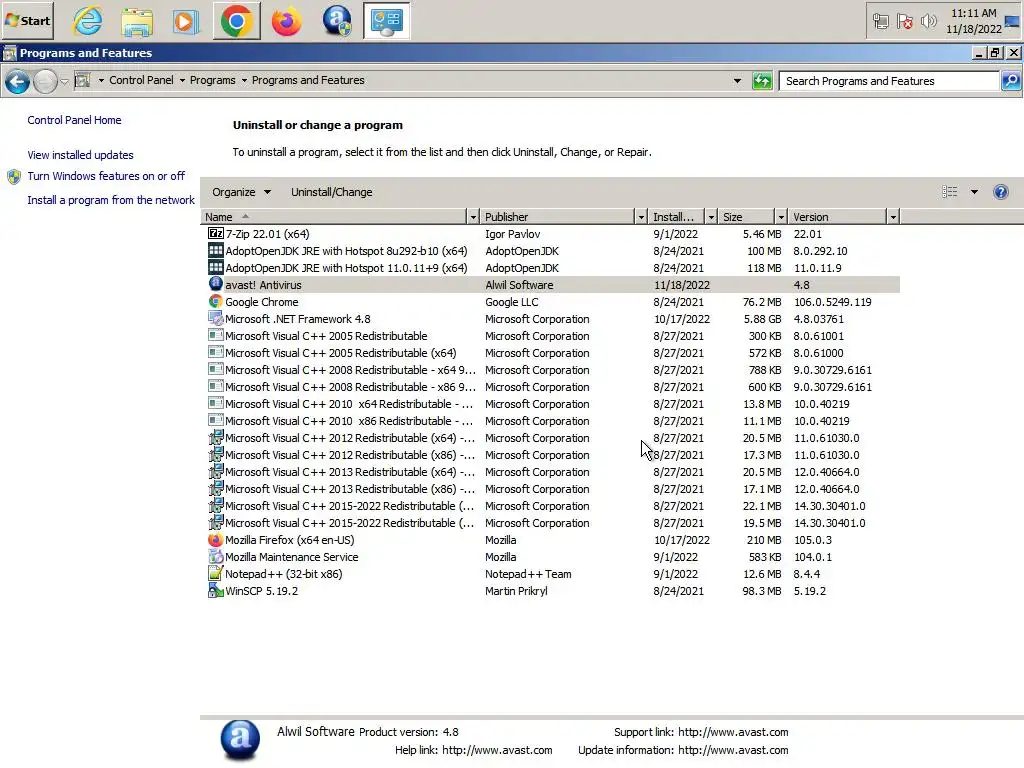1024x768 pixels.
Task: Click Programs in the breadcrumb path
Action: point(212,80)
